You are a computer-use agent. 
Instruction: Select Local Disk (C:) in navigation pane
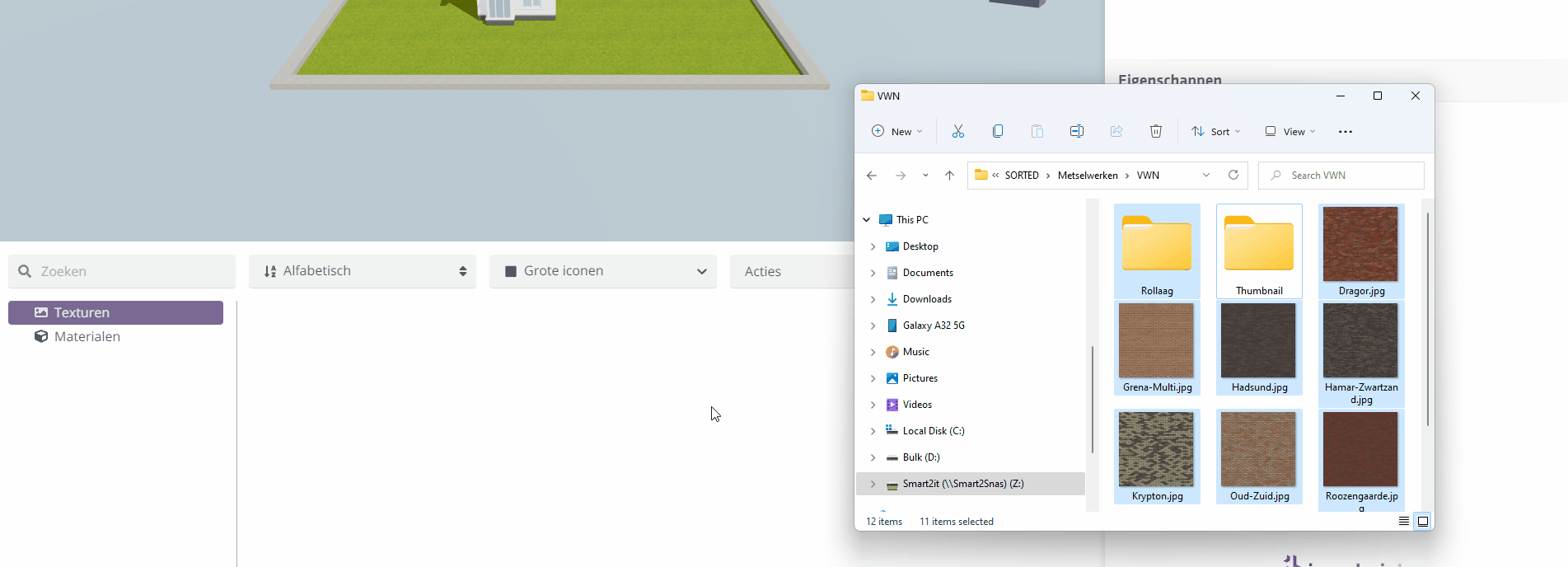pyautogui.click(x=933, y=431)
